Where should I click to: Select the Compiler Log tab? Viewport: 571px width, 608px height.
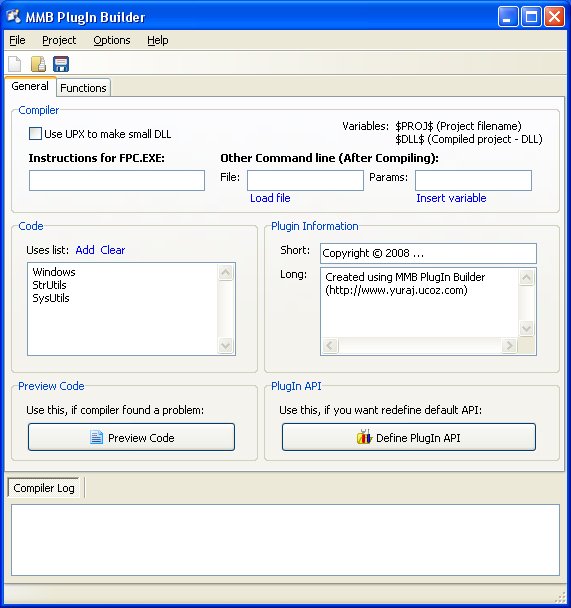pyautogui.click(x=44, y=488)
